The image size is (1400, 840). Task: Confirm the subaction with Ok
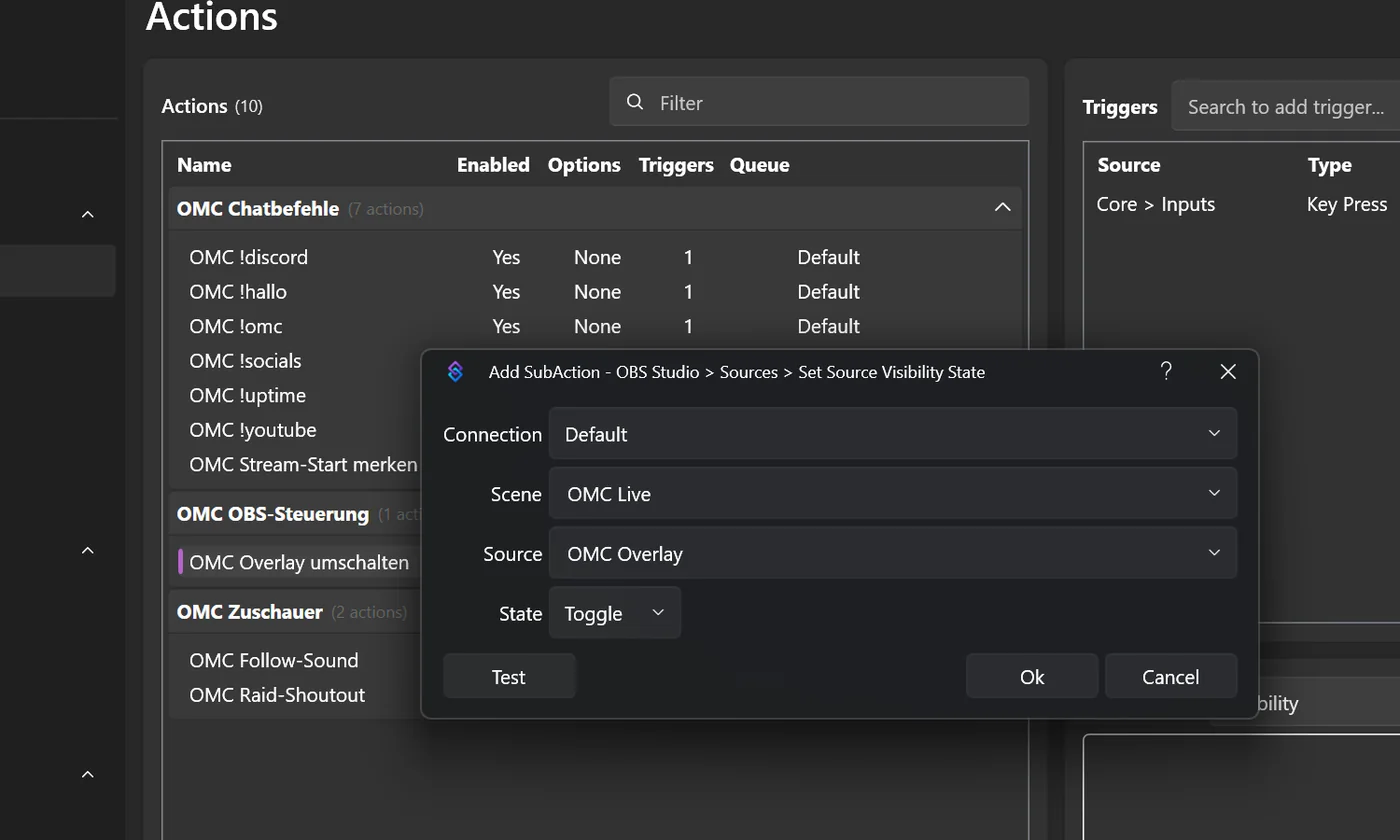coord(1032,677)
